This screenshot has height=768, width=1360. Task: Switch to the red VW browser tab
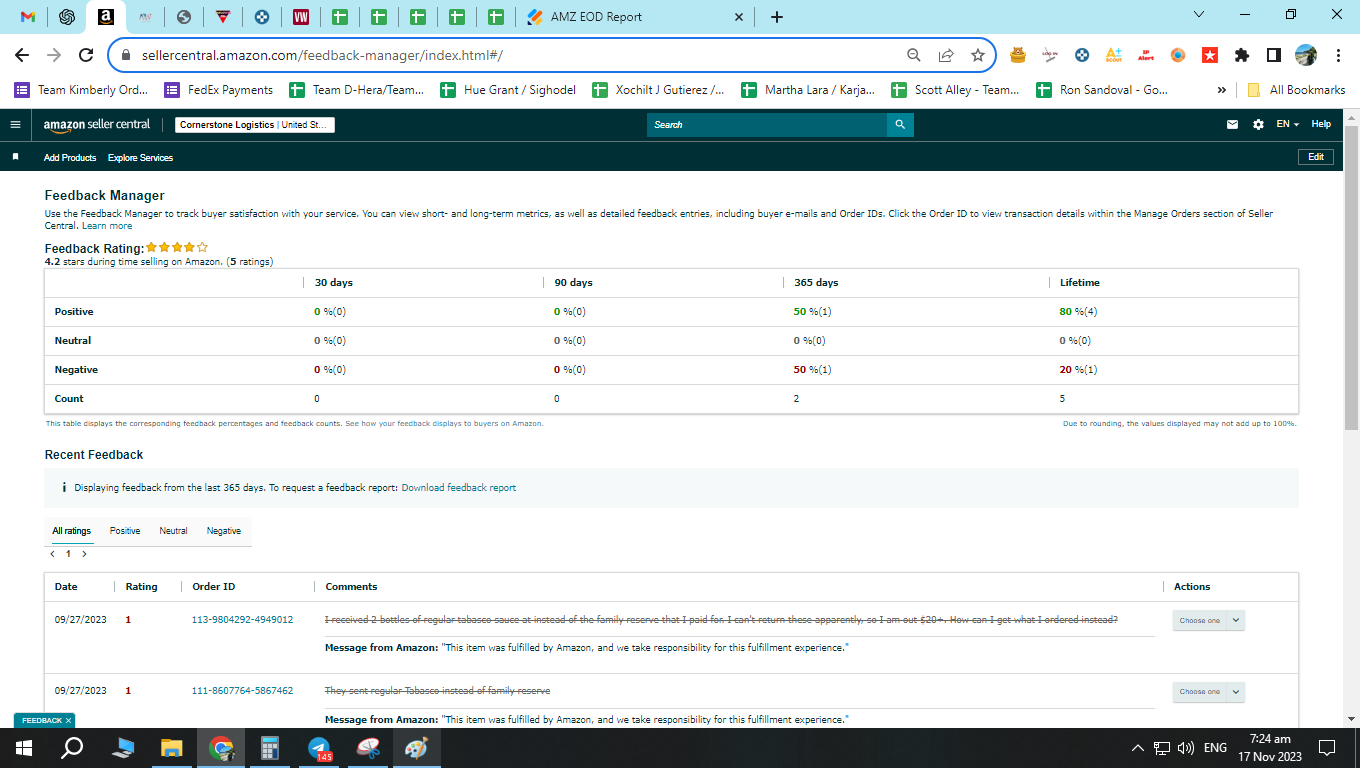point(301,17)
